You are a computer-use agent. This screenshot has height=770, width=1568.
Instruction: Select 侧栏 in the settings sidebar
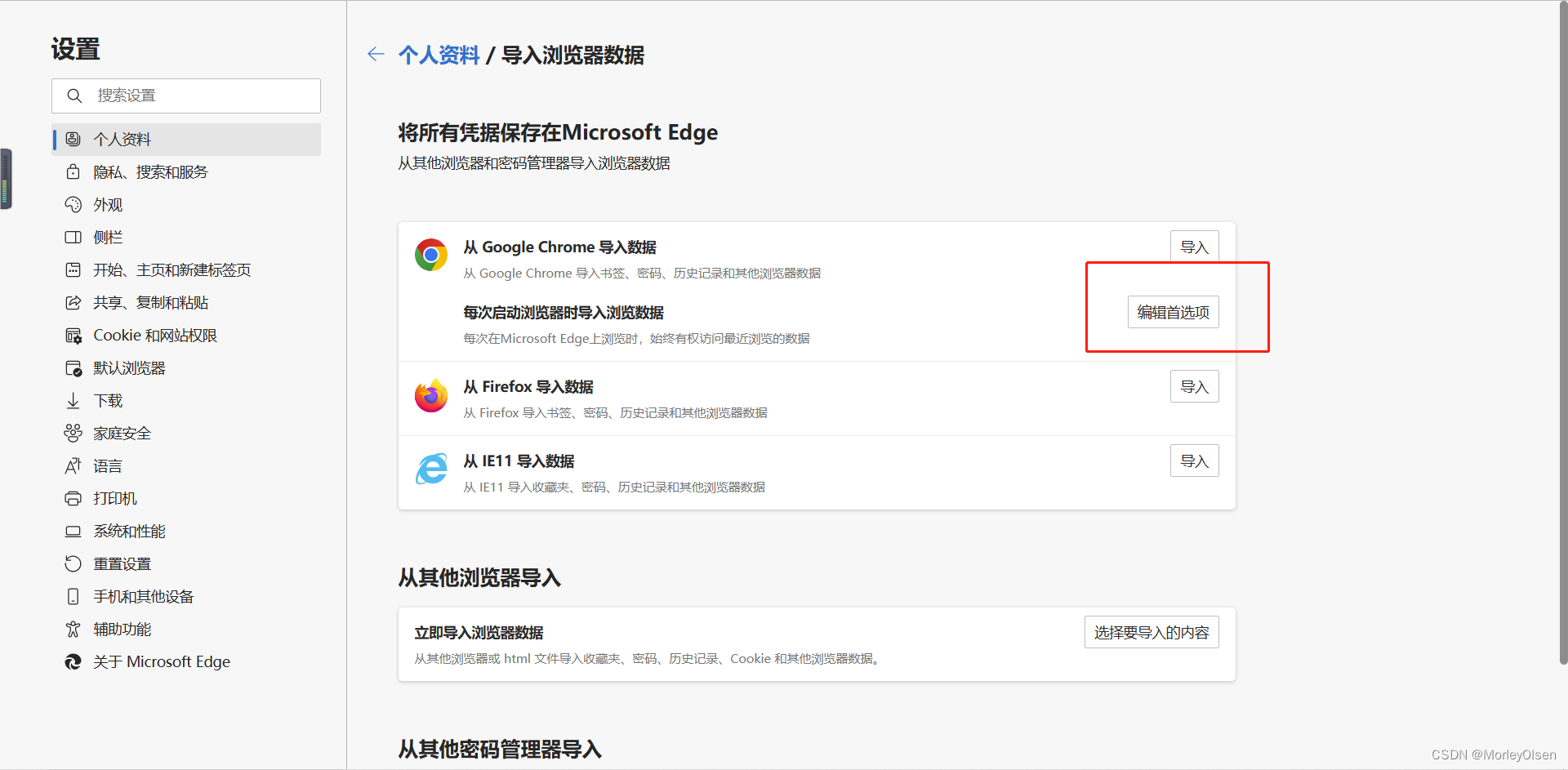tap(186, 237)
